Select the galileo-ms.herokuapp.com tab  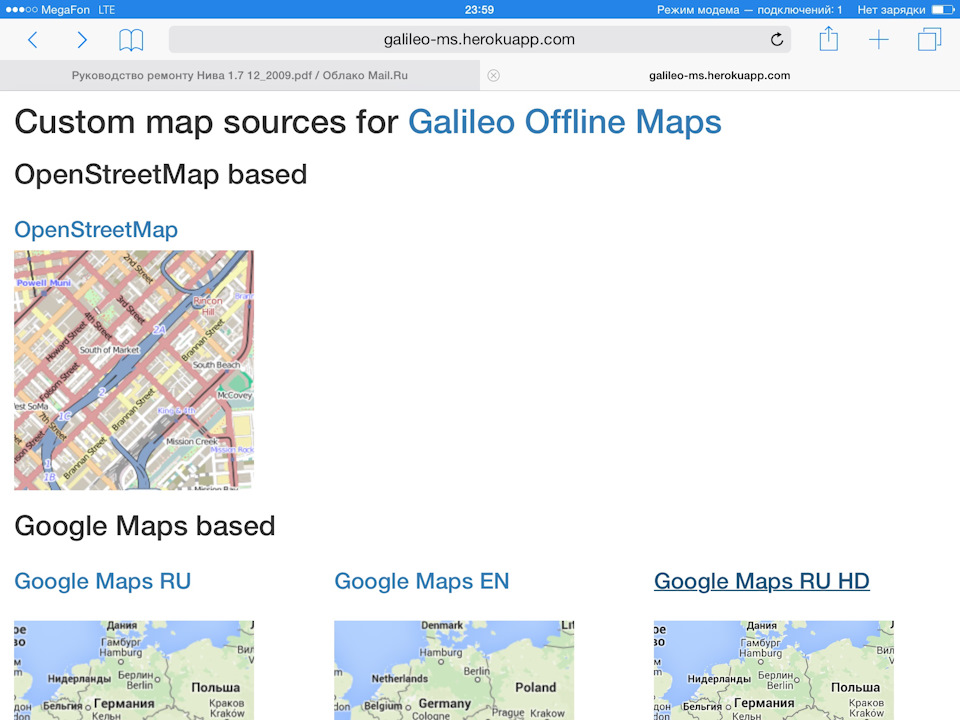(x=719, y=75)
